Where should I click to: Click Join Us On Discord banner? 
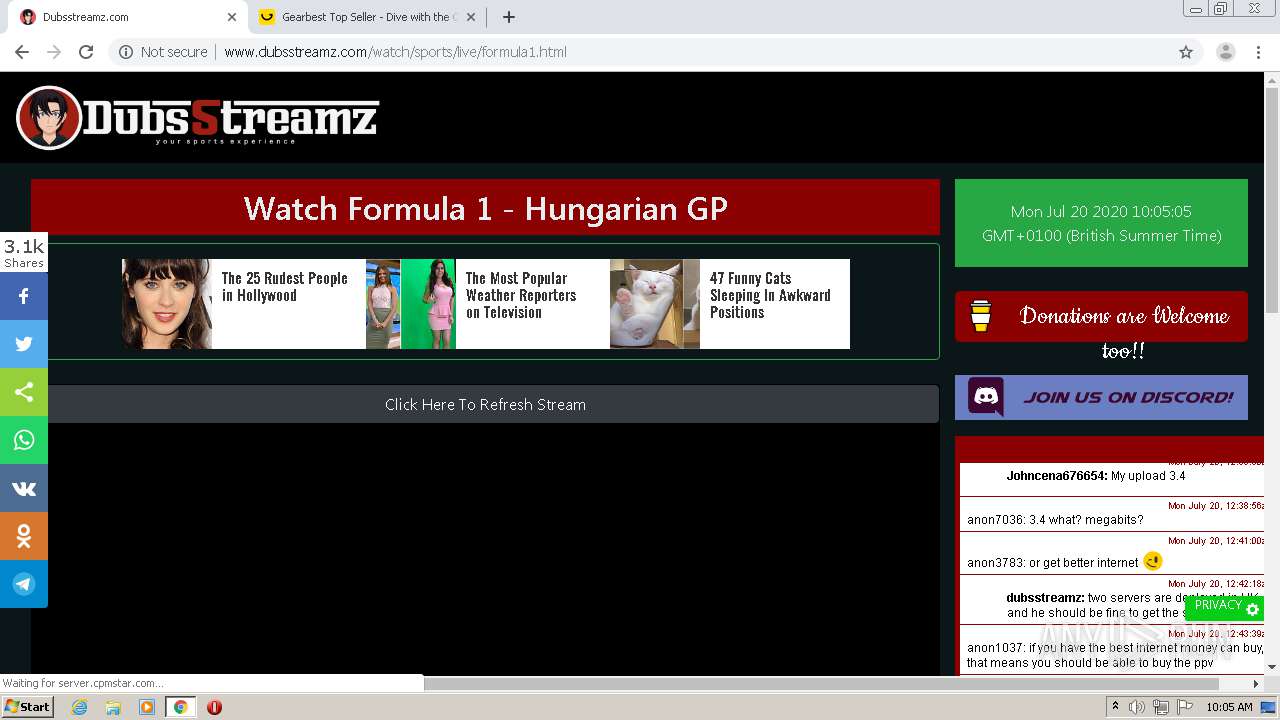[x=1101, y=397]
